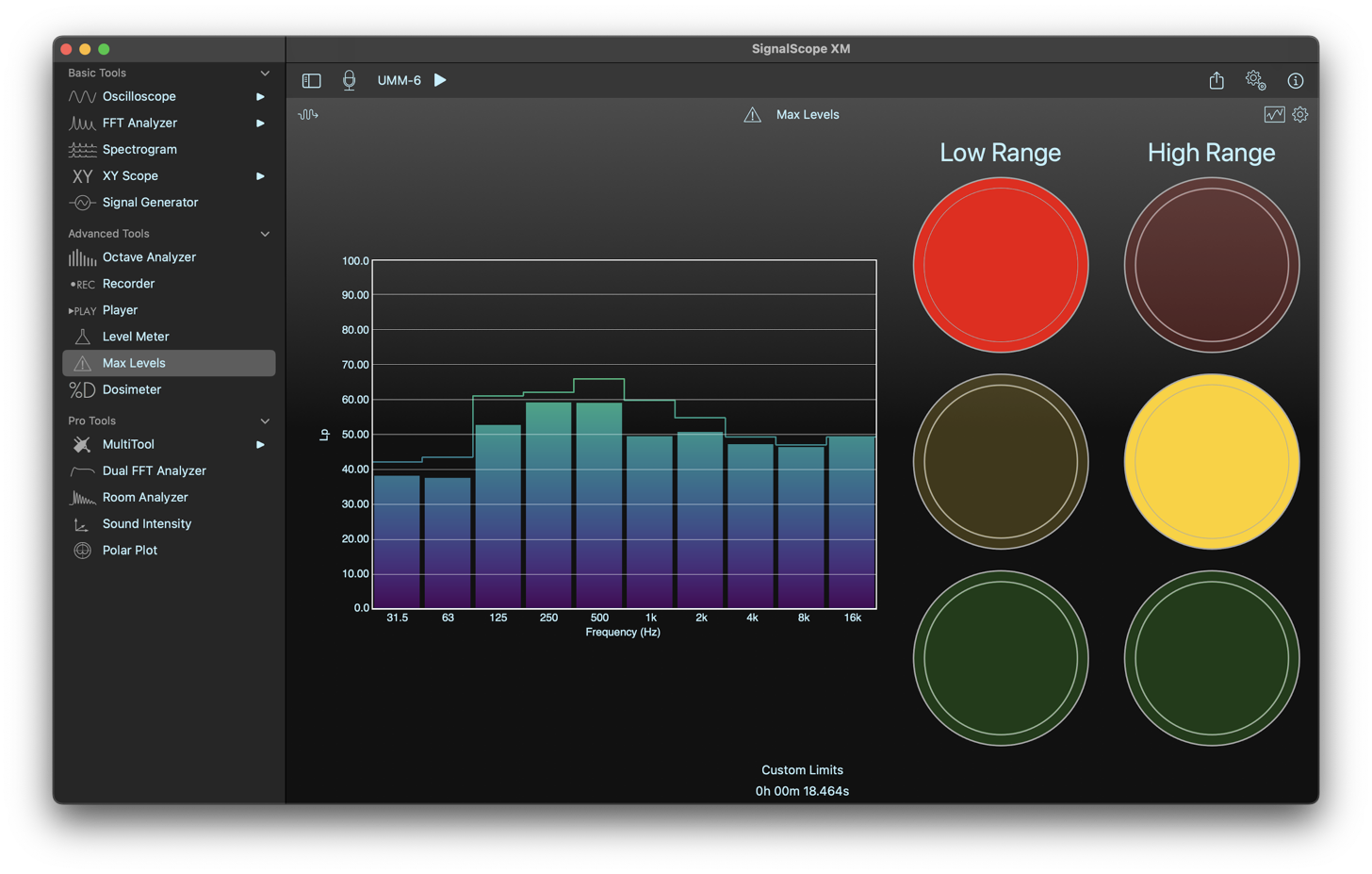Image resolution: width=1372 pixels, height=874 pixels.
Task: Click the Octave Analyzer bars icon
Action: point(82,257)
